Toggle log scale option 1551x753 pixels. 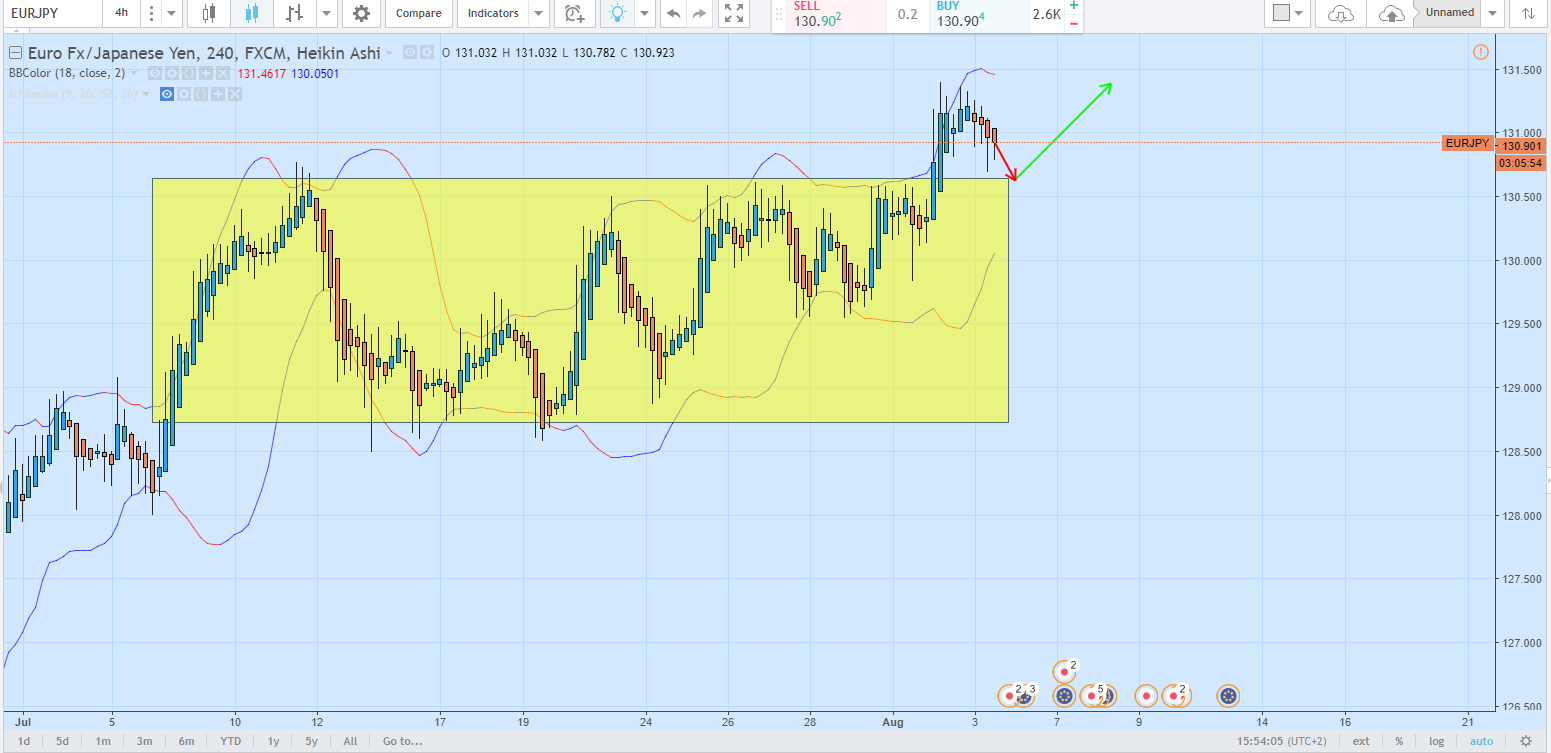(1437, 741)
